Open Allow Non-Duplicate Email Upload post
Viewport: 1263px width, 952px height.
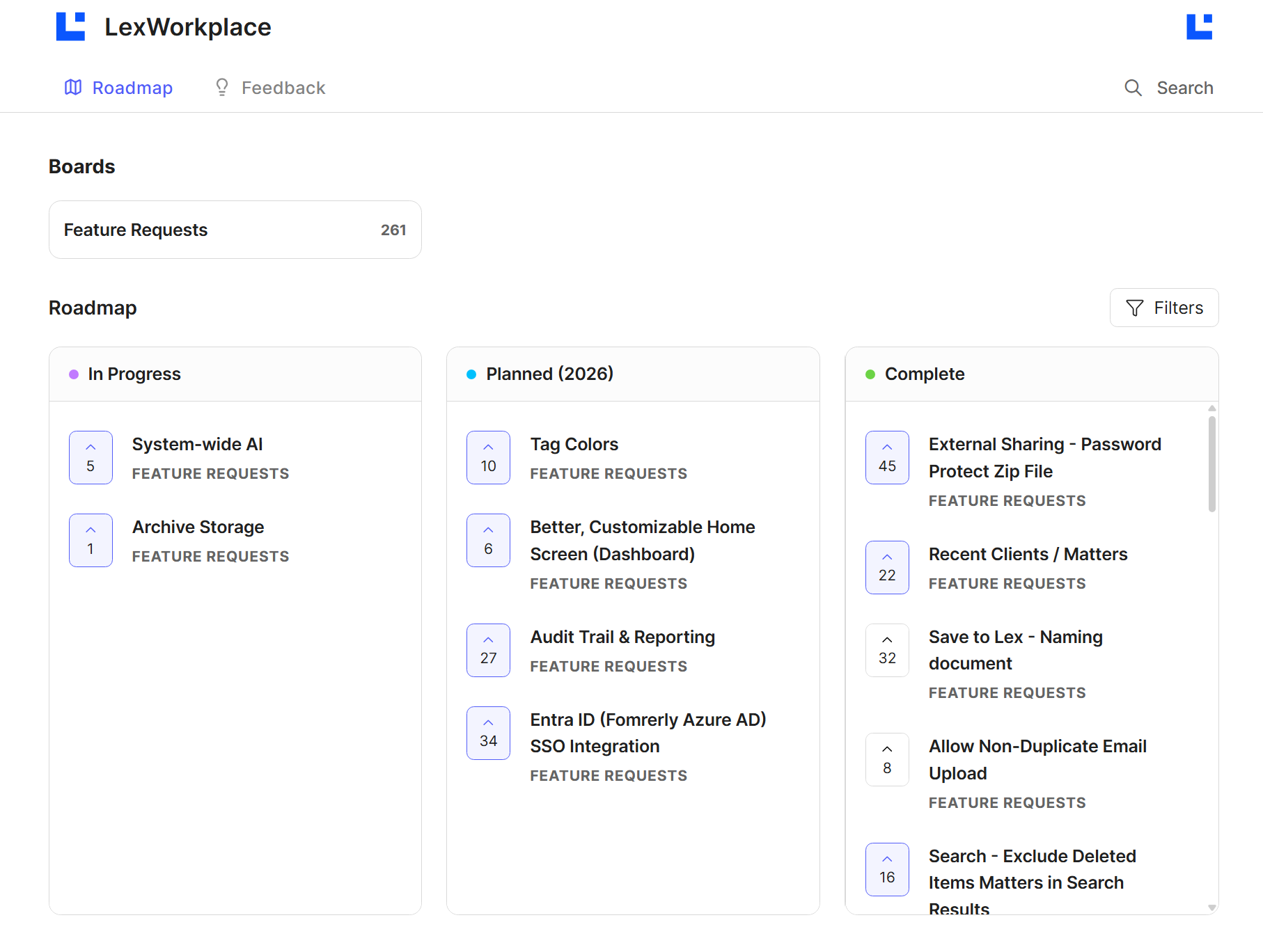(x=1037, y=759)
